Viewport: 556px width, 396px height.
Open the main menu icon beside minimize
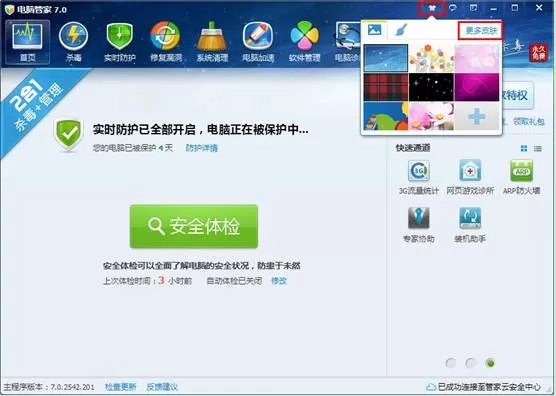473,7
